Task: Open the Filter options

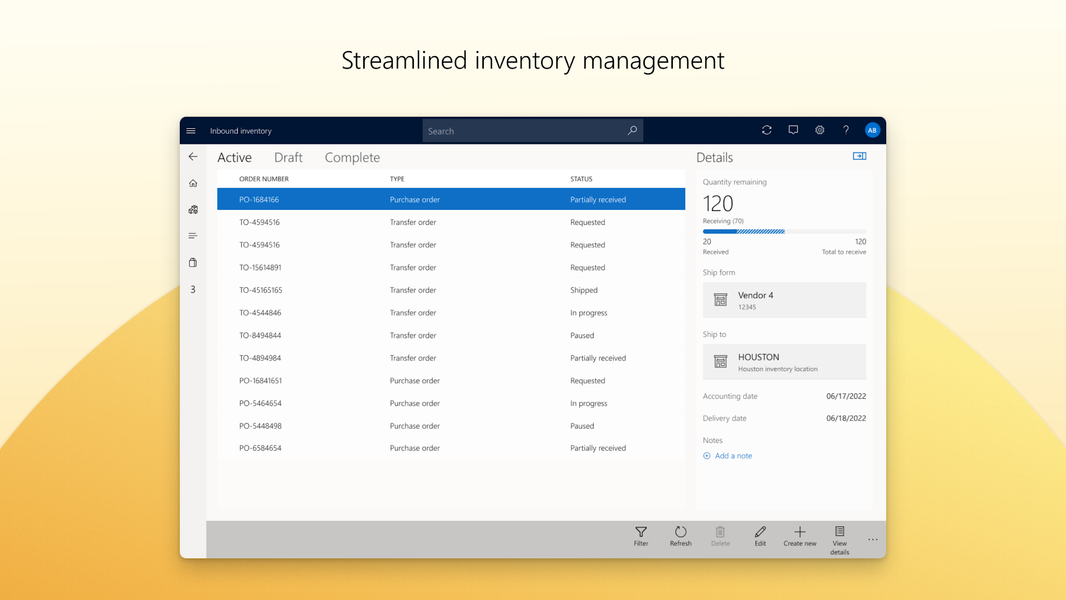Action: point(641,537)
